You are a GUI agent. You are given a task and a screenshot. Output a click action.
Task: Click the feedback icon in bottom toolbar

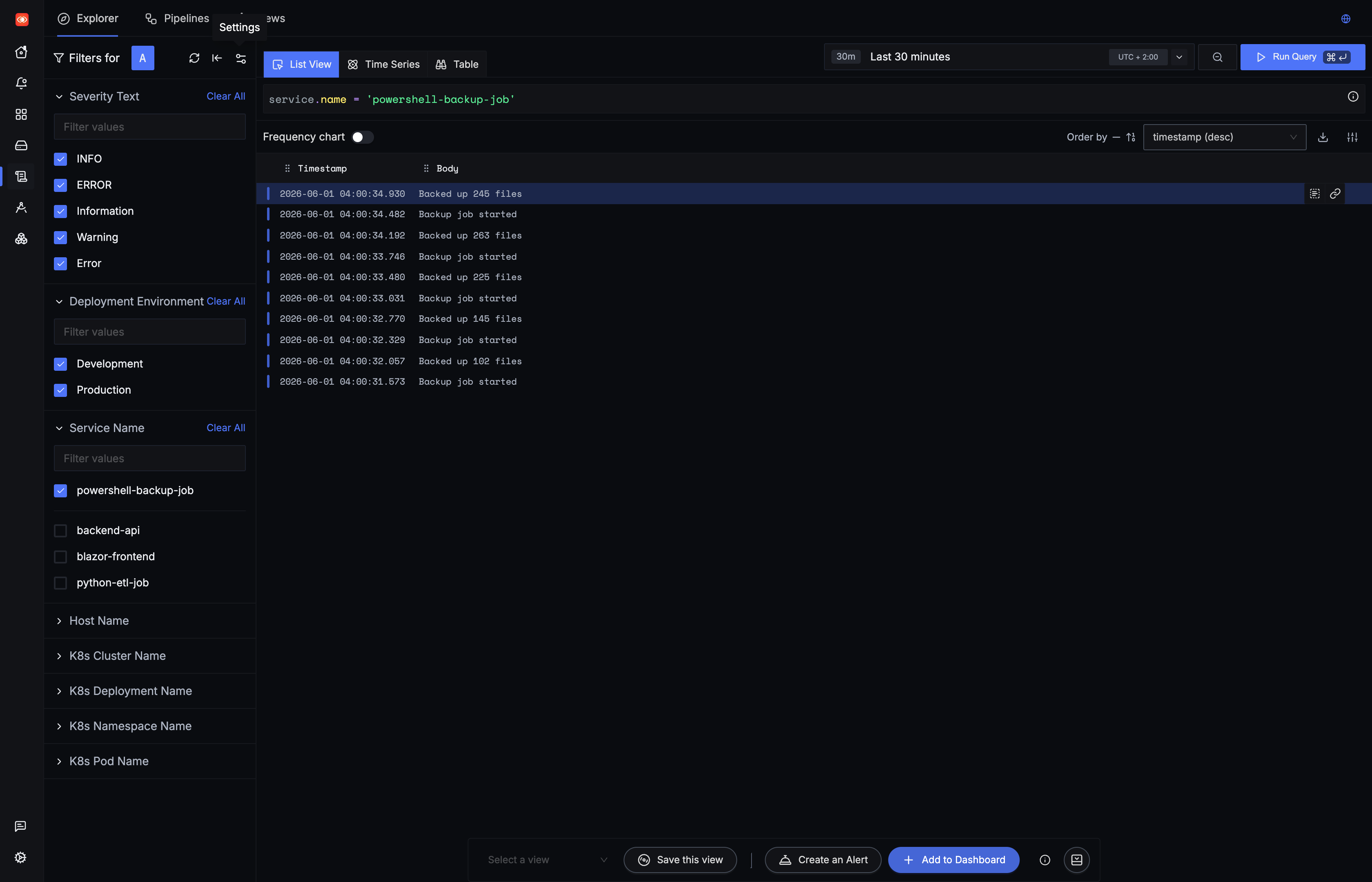(1076, 860)
